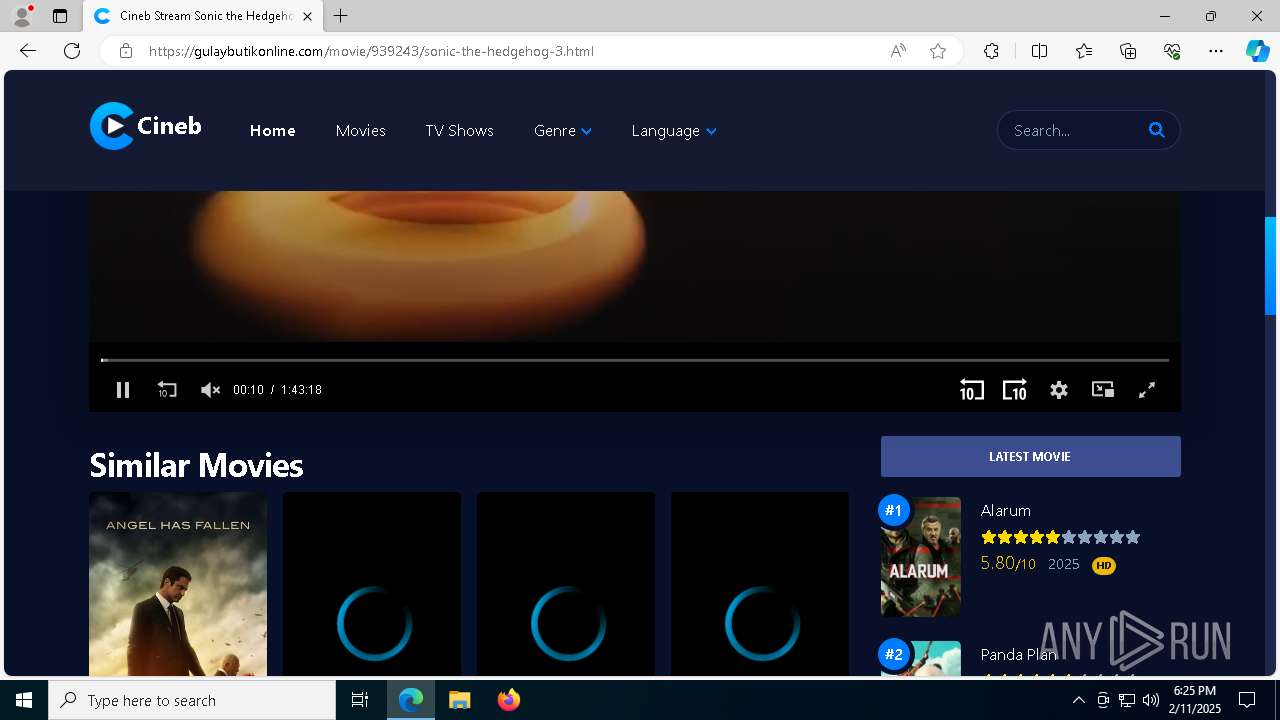The image size is (1280, 720).
Task: Open tab actions menu
Action: (x=60, y=16)
